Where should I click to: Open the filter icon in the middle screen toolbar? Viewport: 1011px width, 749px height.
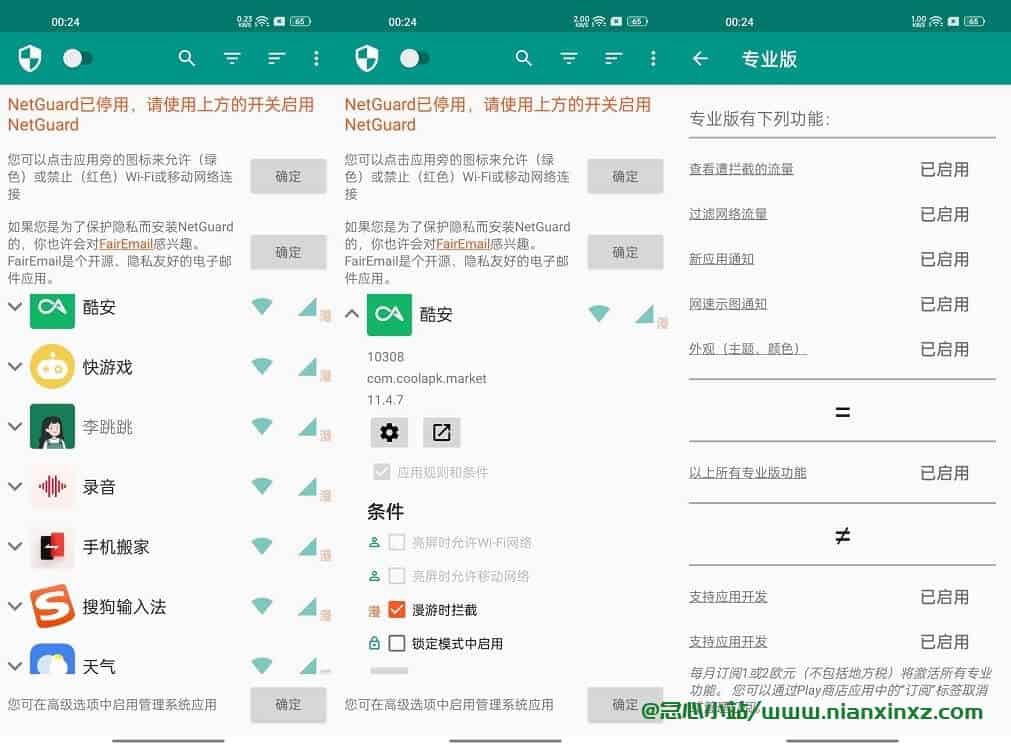pyautogui.click(x=569, y=59)
